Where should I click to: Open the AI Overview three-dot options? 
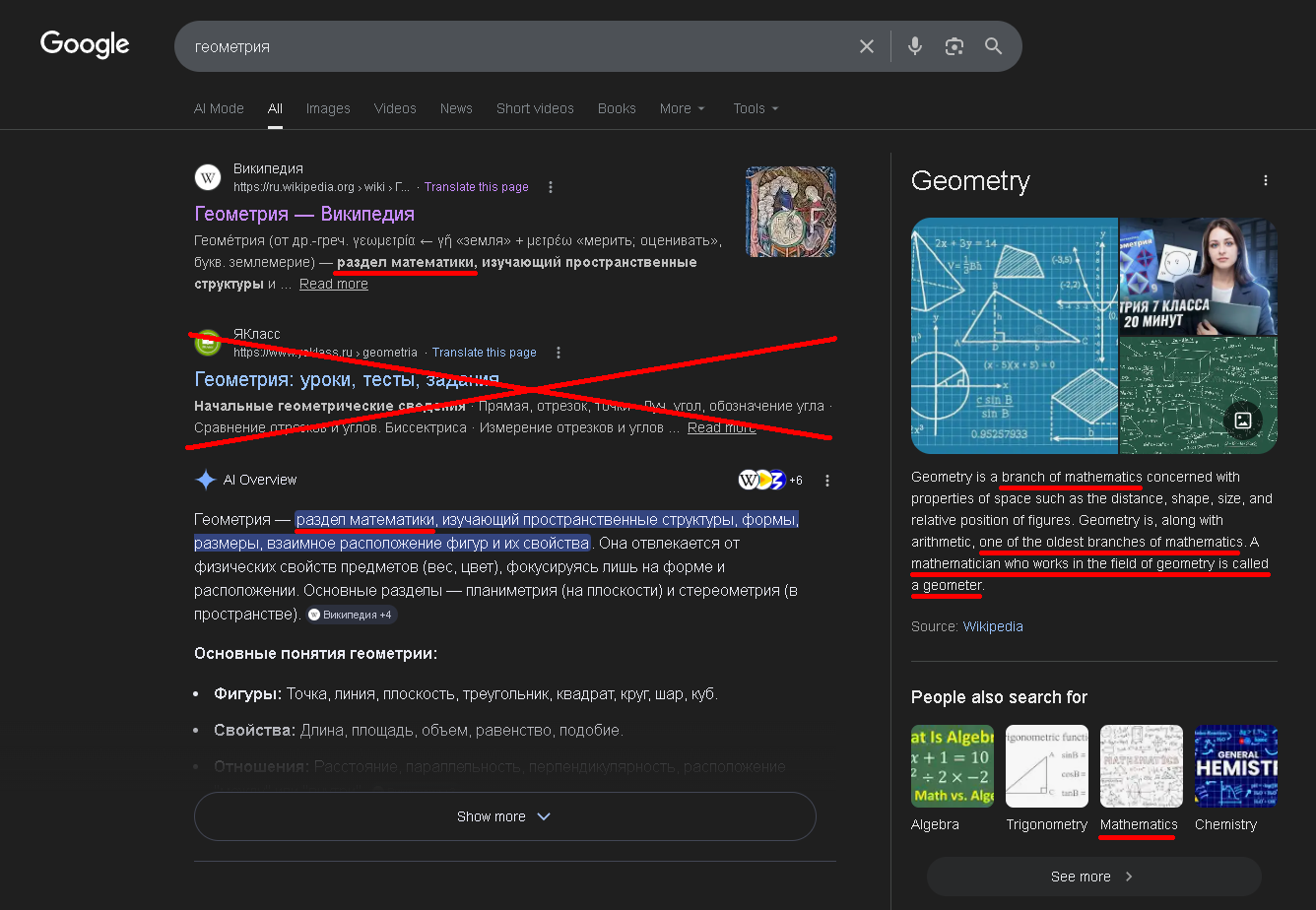click(827, 481)
